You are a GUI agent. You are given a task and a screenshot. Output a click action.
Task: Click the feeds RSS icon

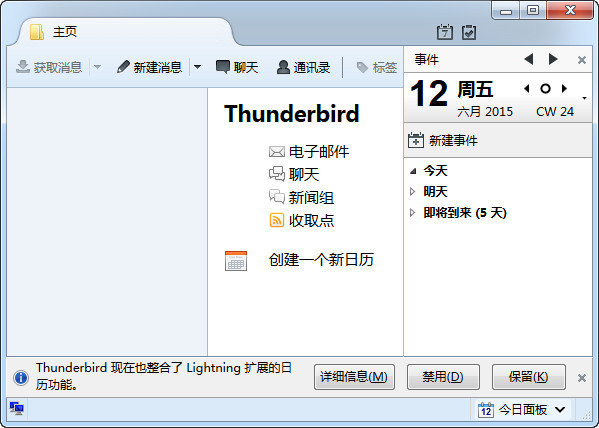[277, 220]
